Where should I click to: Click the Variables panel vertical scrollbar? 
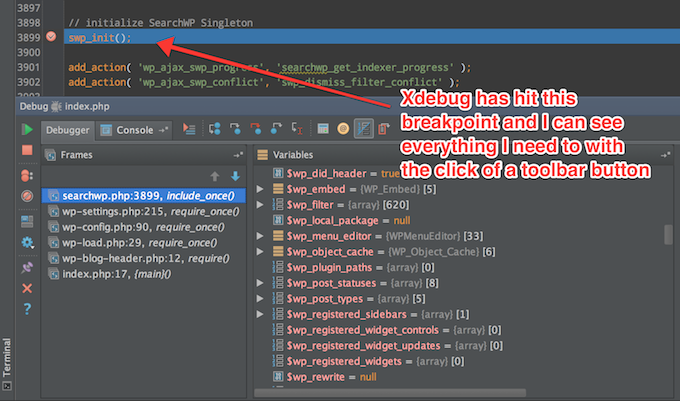point(668,235)
